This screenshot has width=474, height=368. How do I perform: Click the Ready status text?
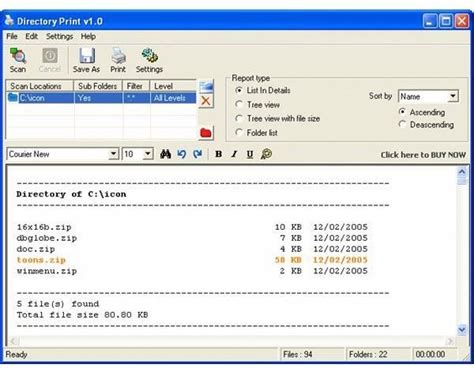[x=16, y=354]
